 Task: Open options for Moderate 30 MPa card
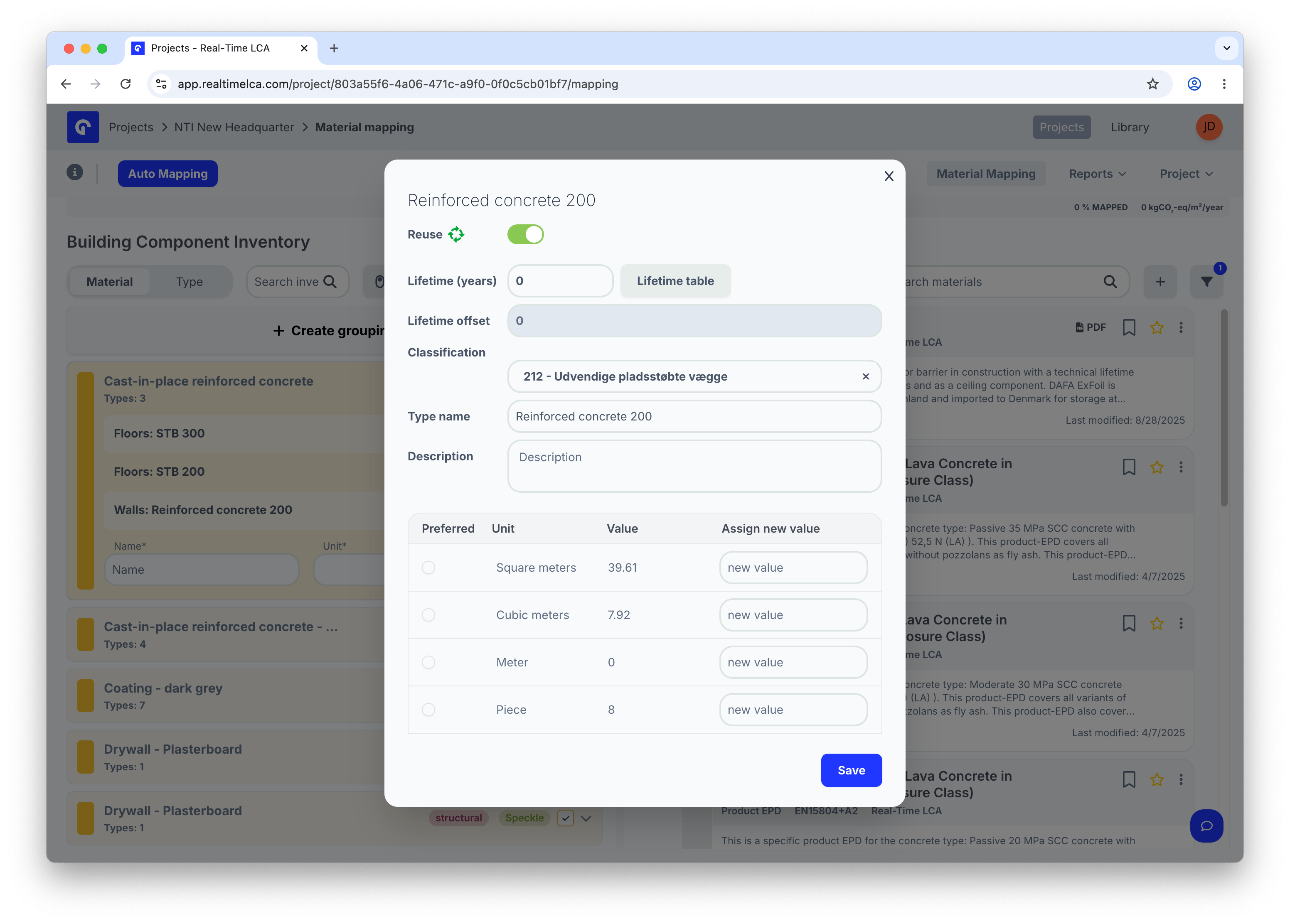(x=1181, y=623)
